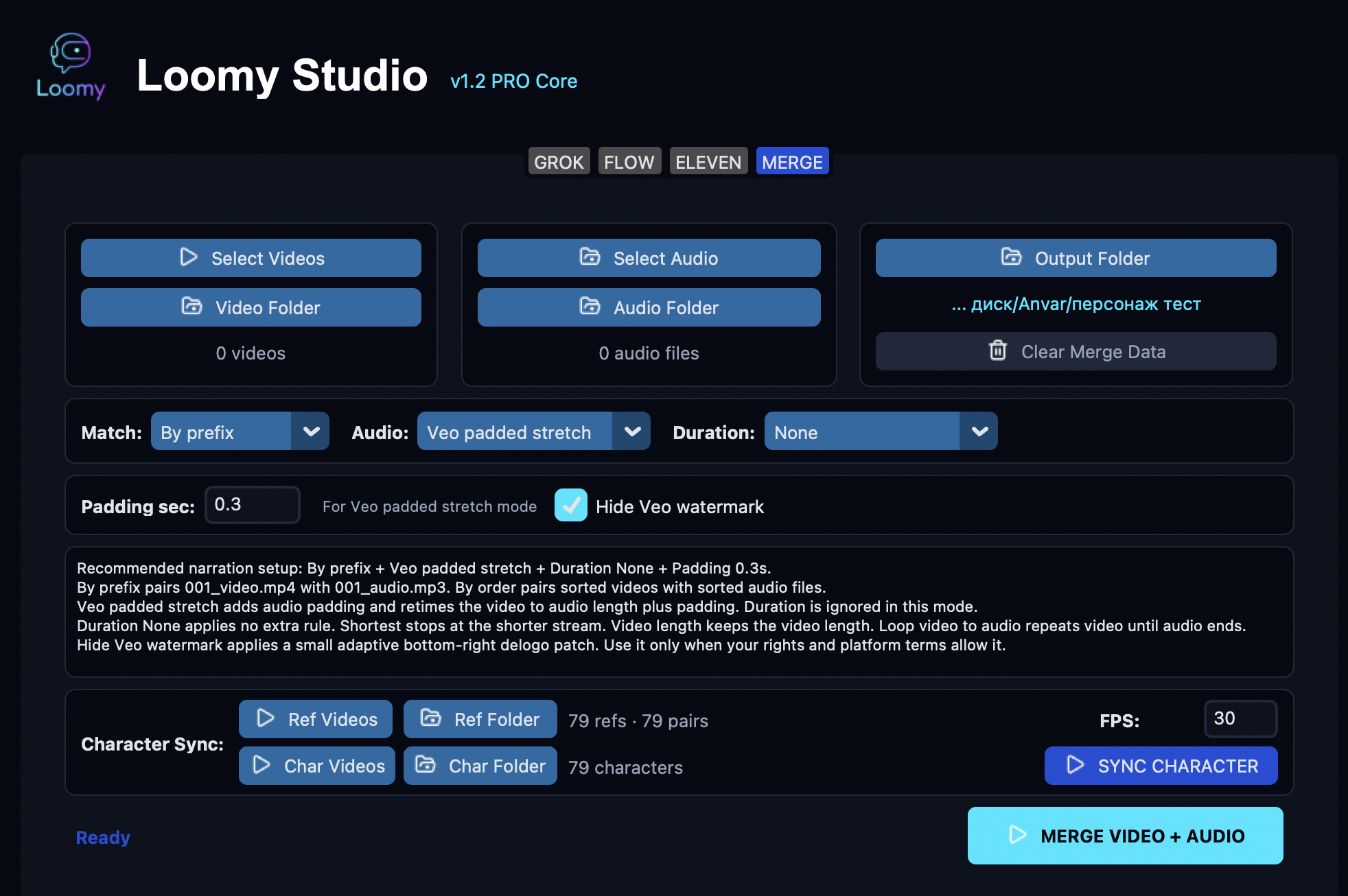Click folder icon on Char Folder
Image resolution: width=1348 pixels, height=896 pixels.
point(425,764)
